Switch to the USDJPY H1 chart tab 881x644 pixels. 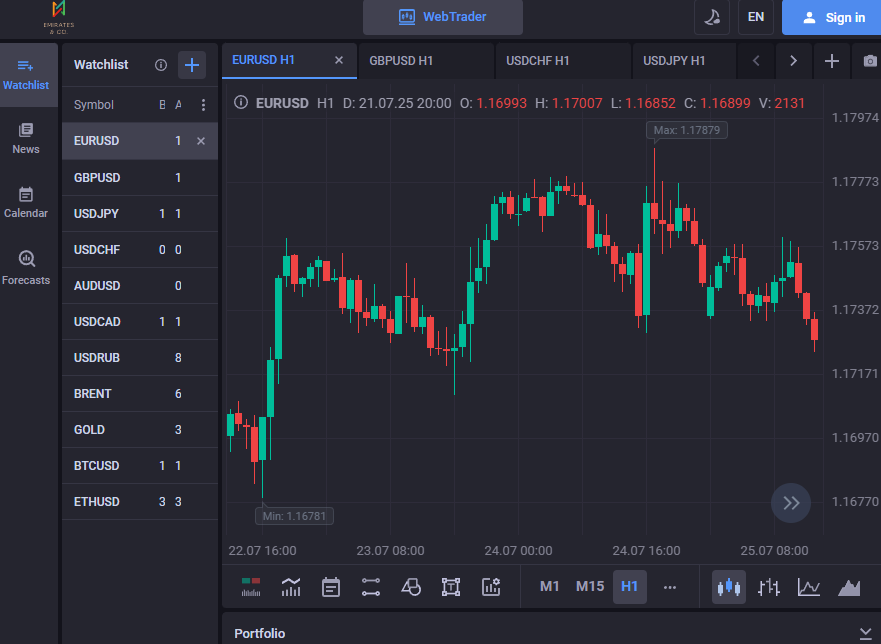click(x=684, y=61)
